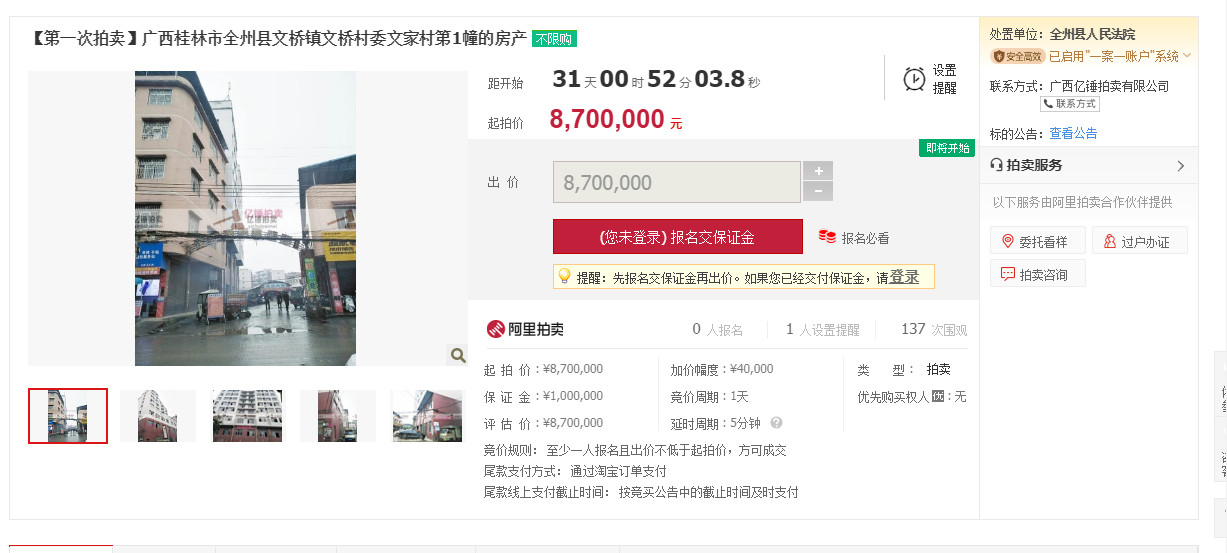Expand the 拍卖服务 section chevron
Viewport: 1227px width, 553px height.
coord(1181,166)
